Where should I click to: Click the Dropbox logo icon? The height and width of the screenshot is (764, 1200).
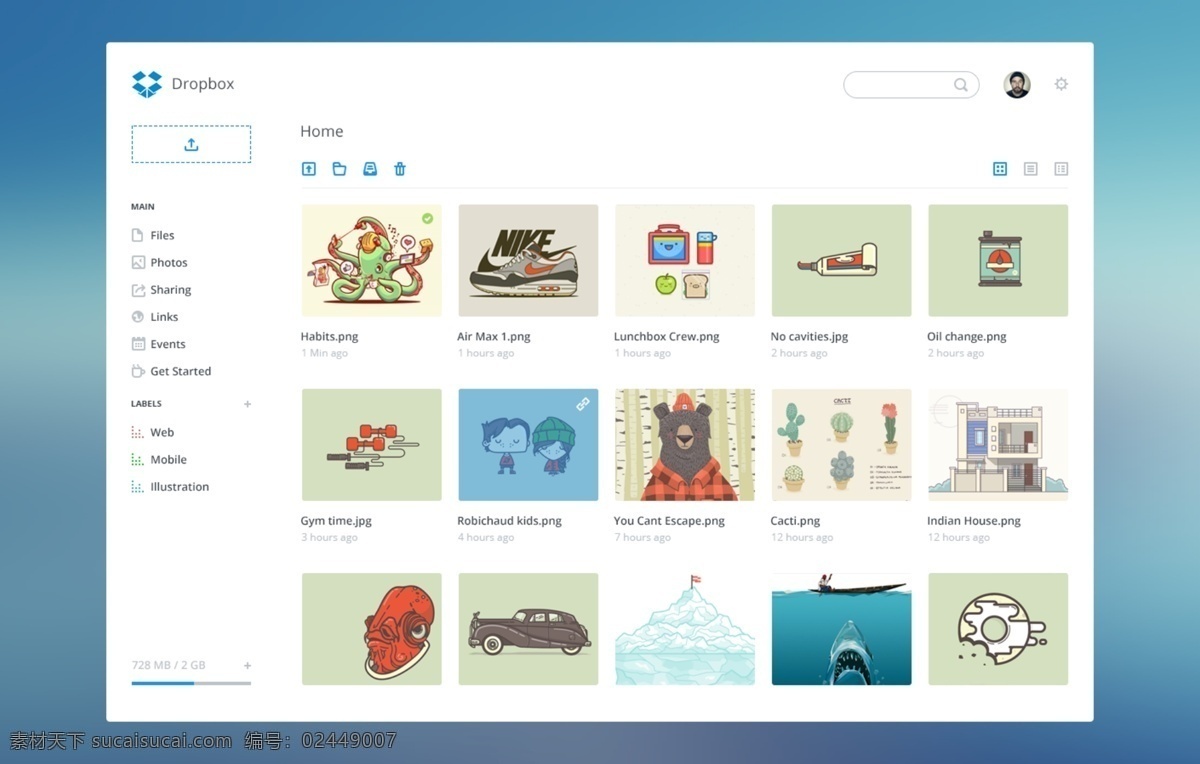[x=147, y=84]
